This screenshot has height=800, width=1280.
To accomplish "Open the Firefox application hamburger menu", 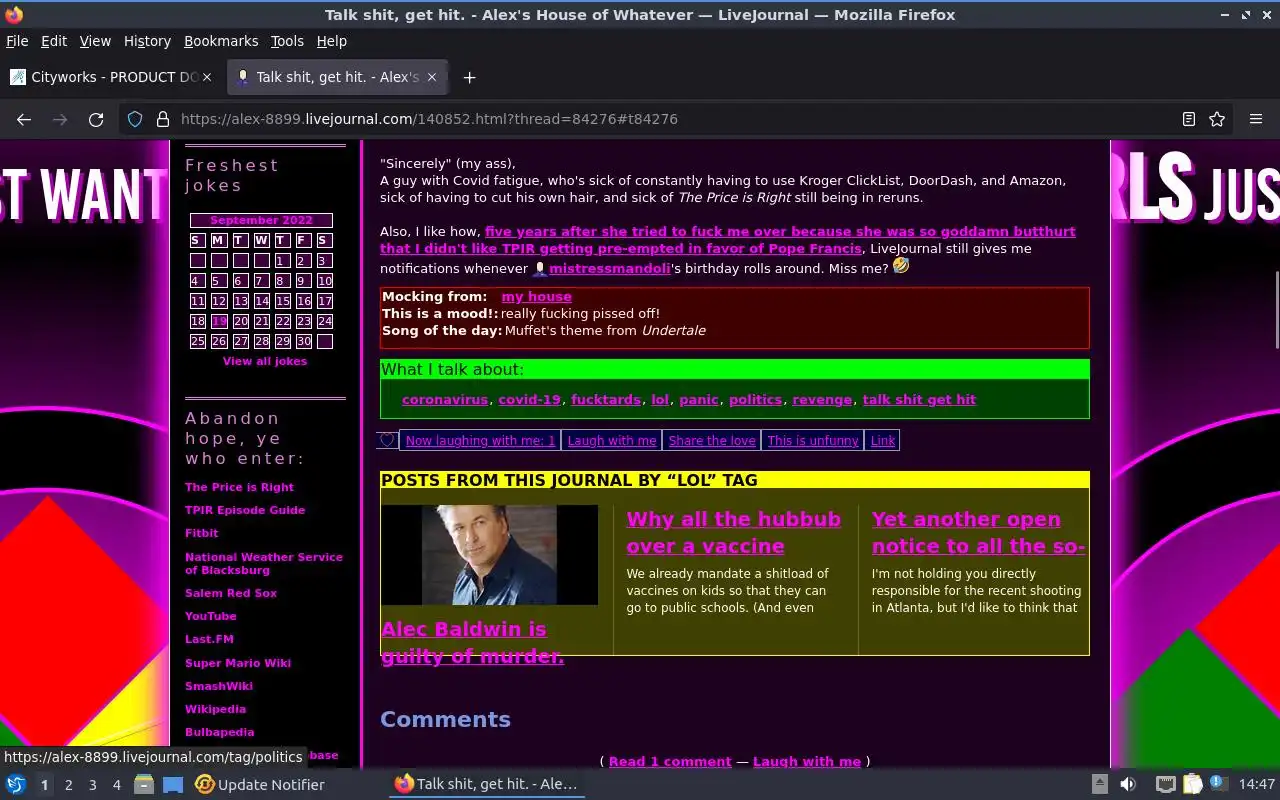I will pyautogui.click(x=1256, y=119).
